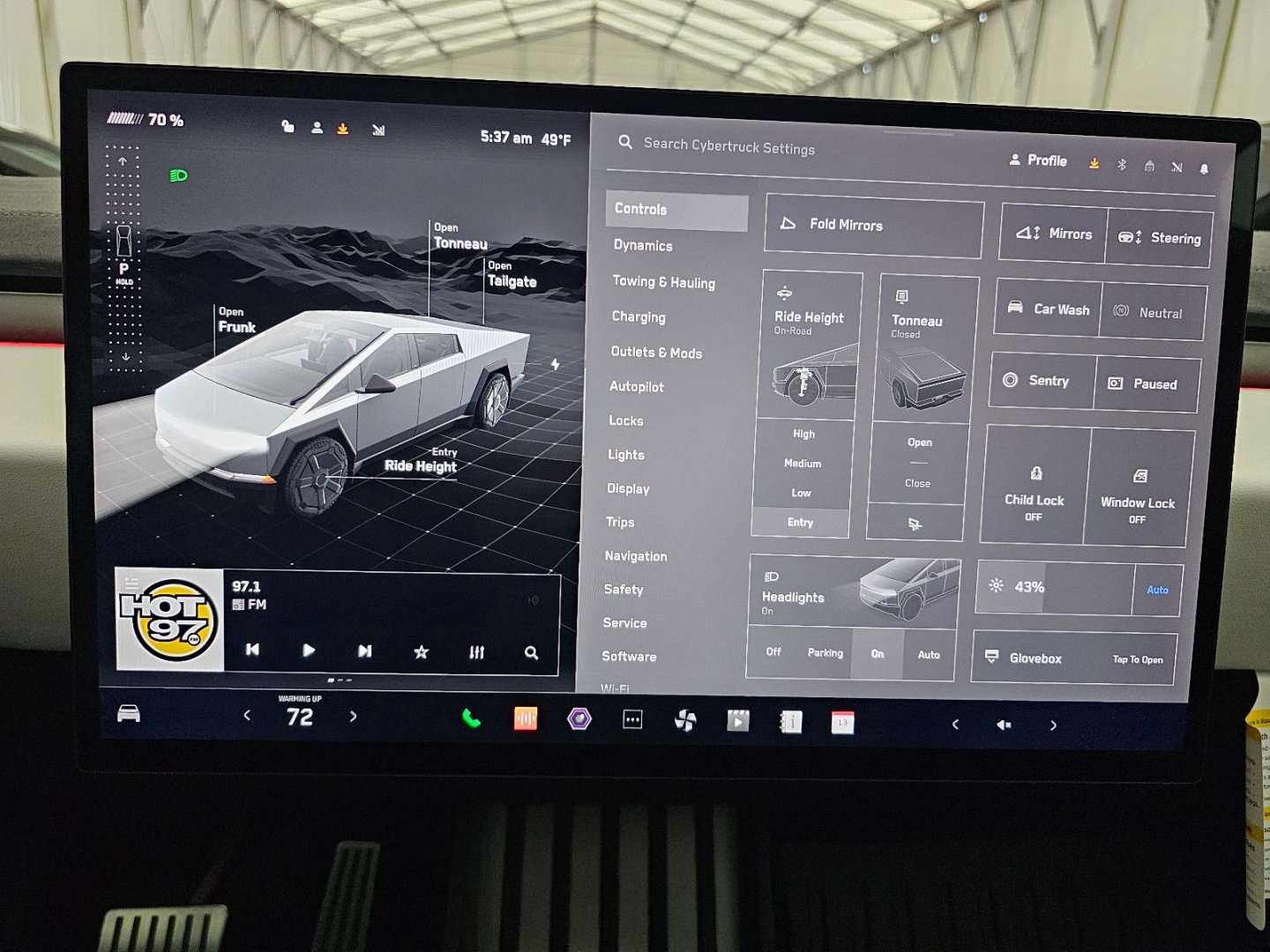1270x952 pixels.
Task: Select Medium ride height
Action: coord(803,464)
